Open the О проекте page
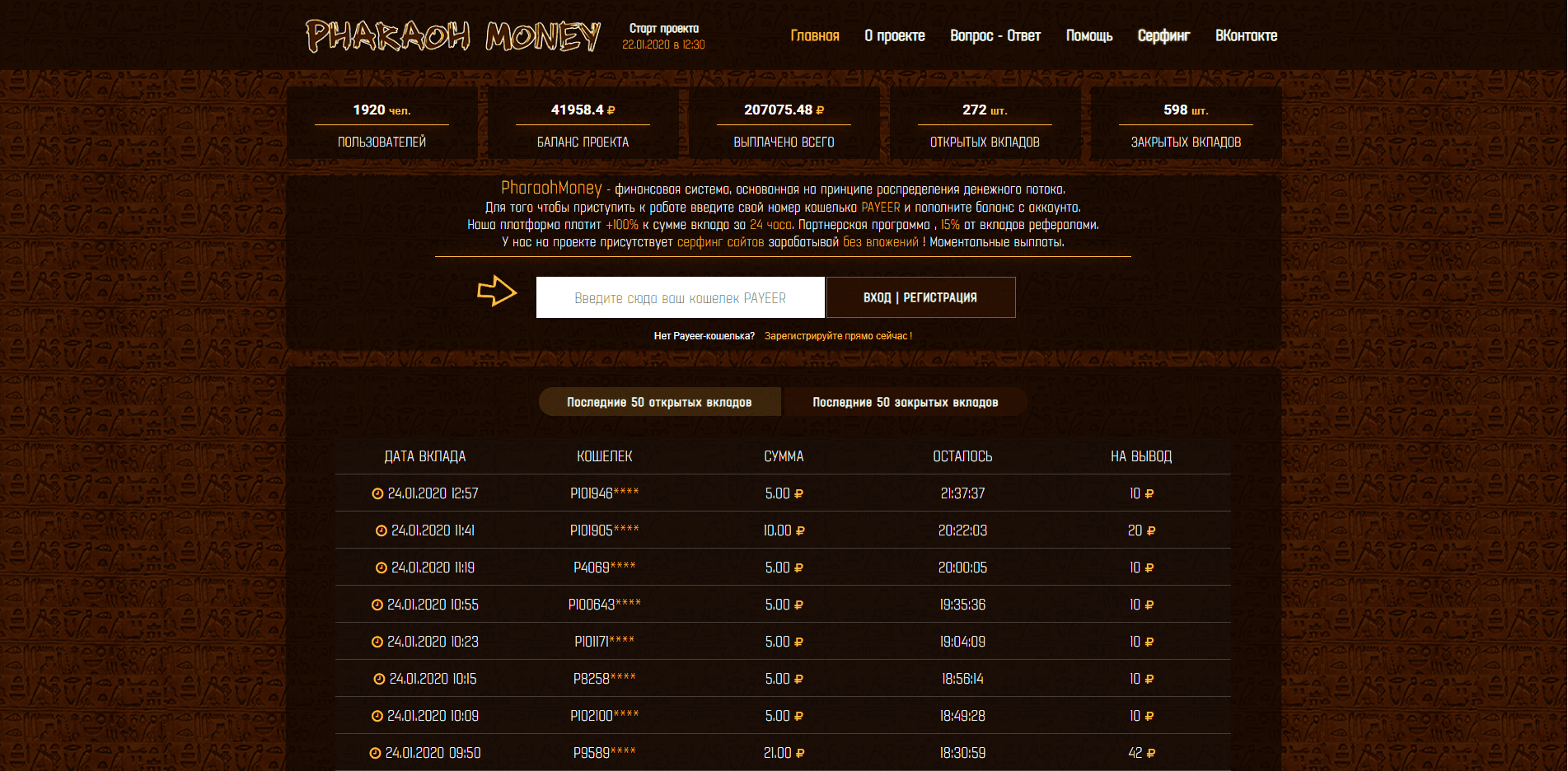Viewport: 1568px width, 771px height. click(894, 35)
